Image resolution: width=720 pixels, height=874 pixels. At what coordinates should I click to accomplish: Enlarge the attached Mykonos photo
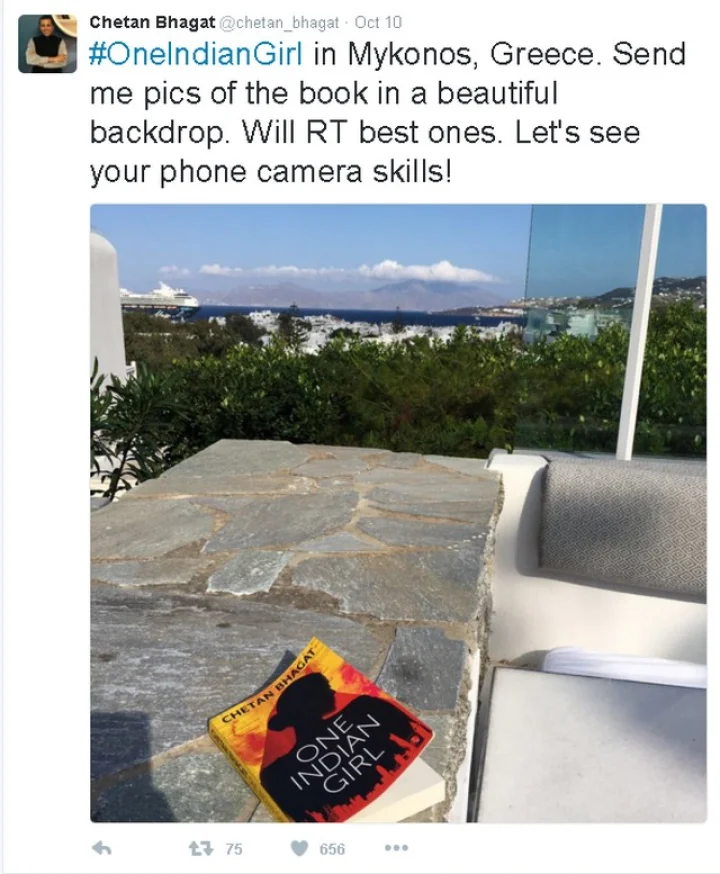(398, 513)
